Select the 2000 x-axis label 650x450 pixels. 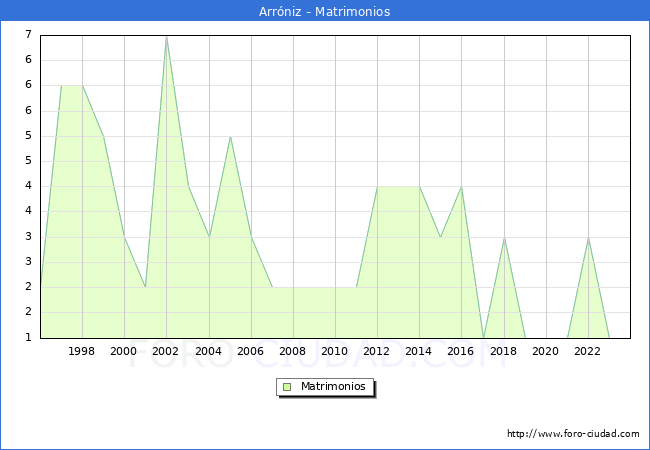[x=124, y=351]
